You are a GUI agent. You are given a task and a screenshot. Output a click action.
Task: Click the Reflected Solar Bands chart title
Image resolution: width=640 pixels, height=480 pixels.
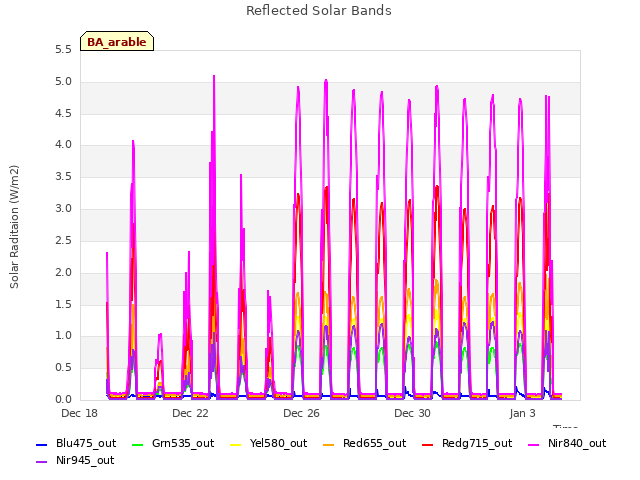[x=319, y=11]
